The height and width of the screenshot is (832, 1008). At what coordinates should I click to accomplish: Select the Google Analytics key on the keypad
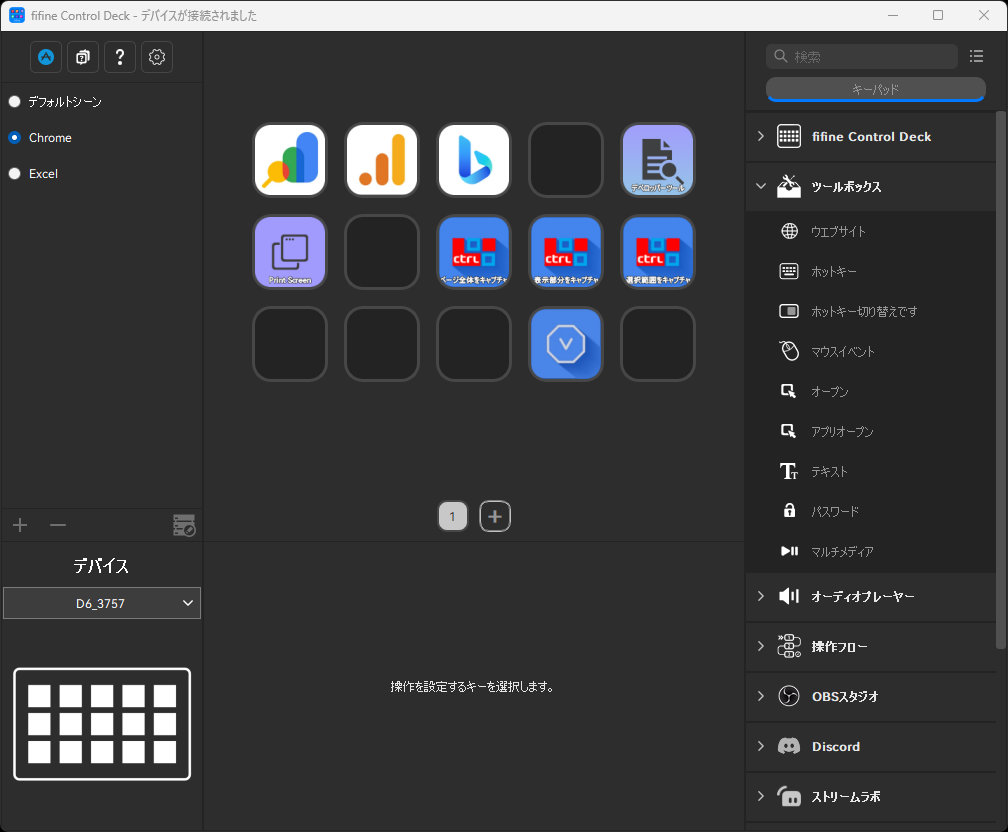pos(381,160)
